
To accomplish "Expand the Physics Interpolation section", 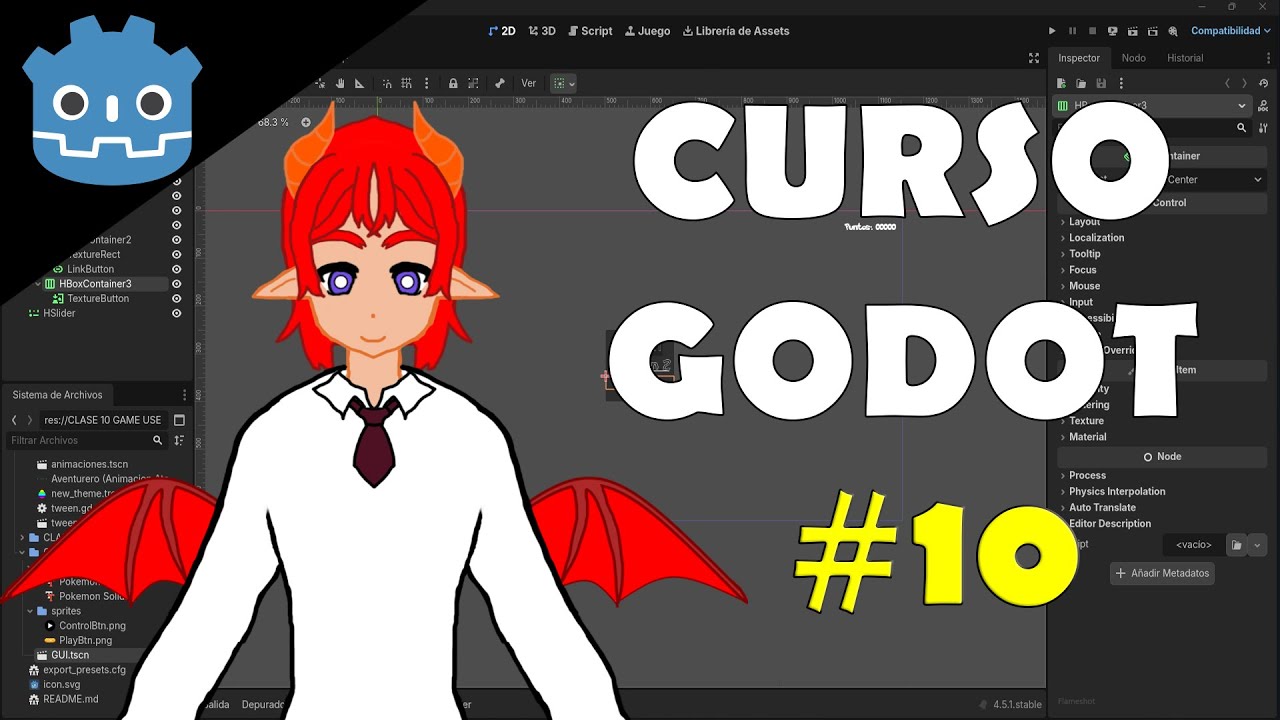I will click(x=1117, y=492).
